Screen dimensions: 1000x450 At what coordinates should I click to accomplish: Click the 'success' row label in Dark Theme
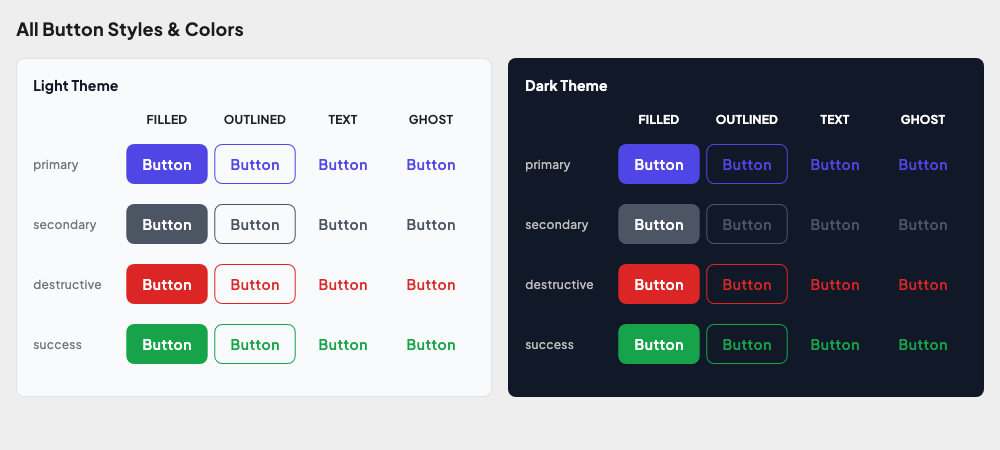tap(550, 344)
